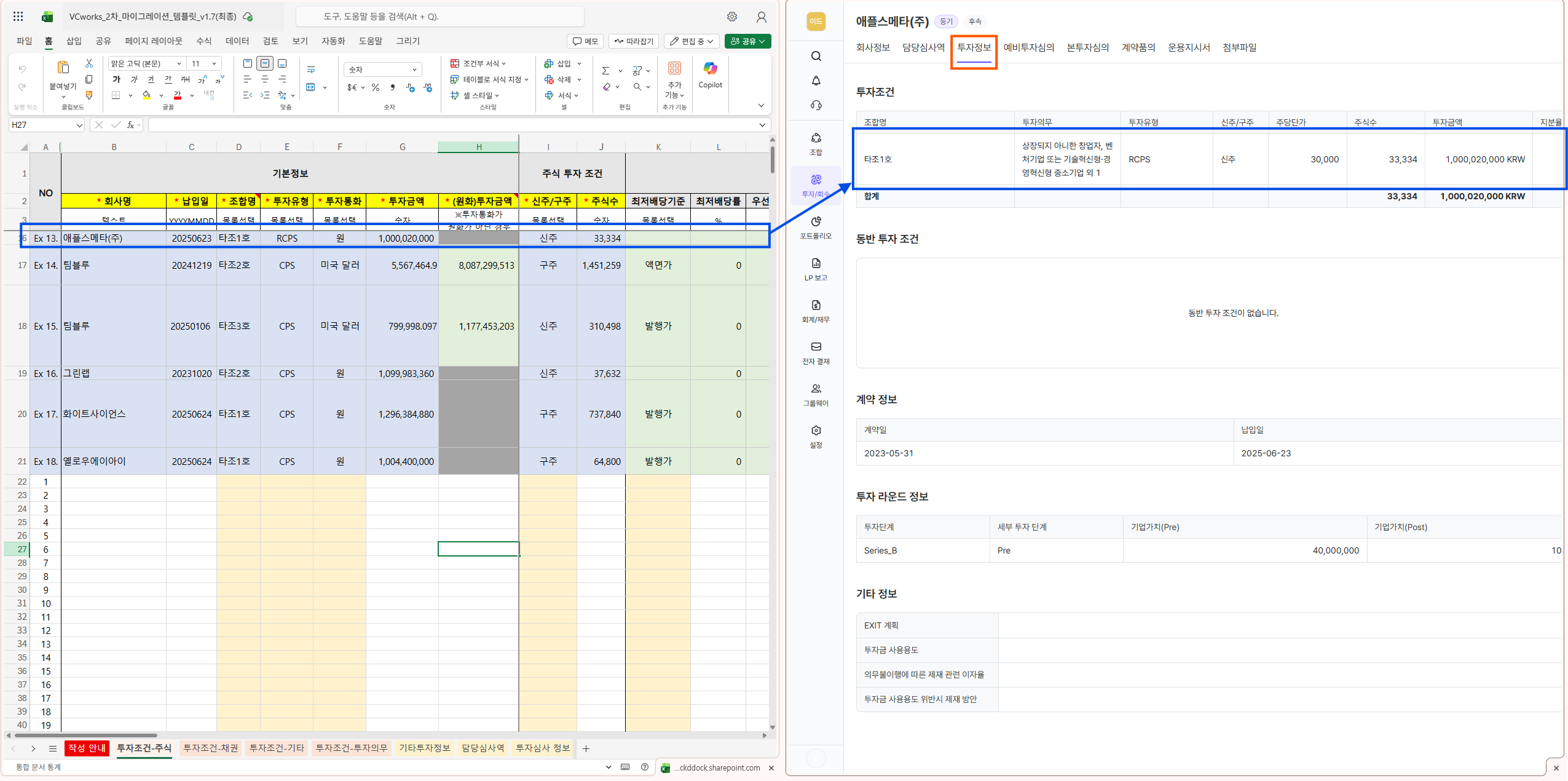Click the wrap text icon
The height and width of the screenshot is (781, 1568).
(311, 70)
